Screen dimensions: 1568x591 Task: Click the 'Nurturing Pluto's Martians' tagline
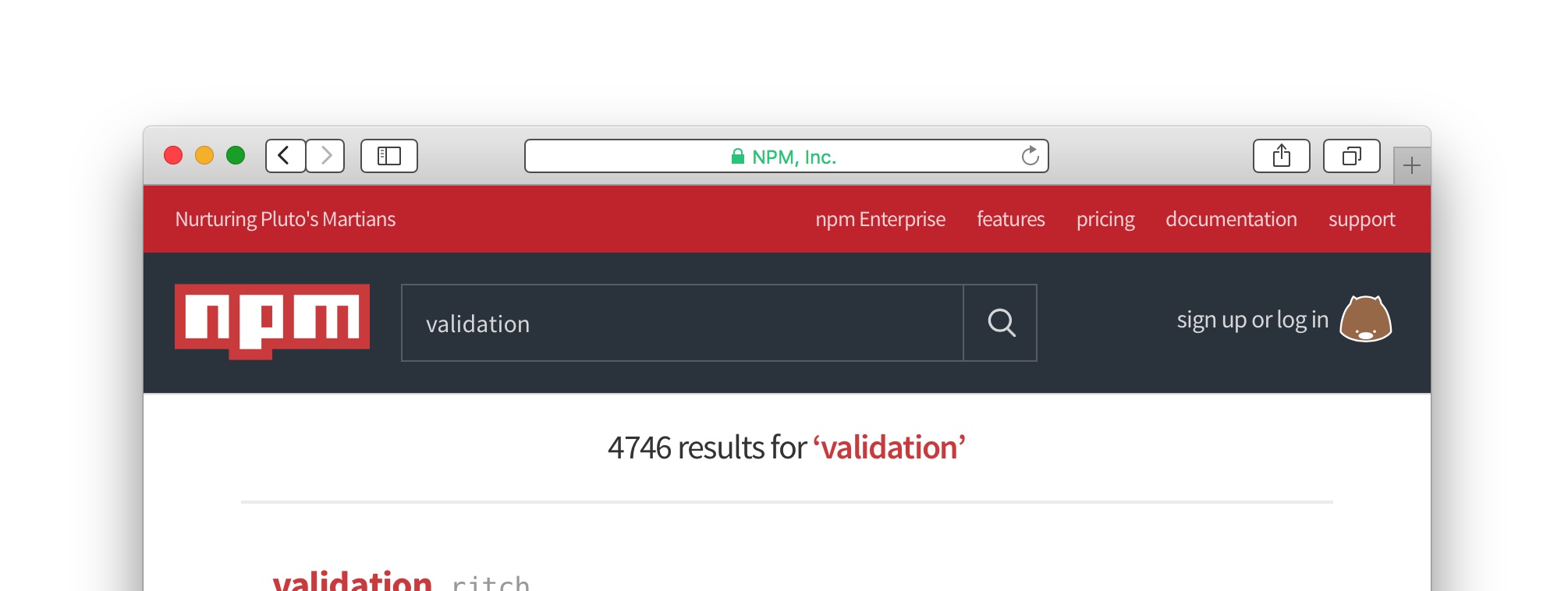pyautogui.click(x=285, y=219)
